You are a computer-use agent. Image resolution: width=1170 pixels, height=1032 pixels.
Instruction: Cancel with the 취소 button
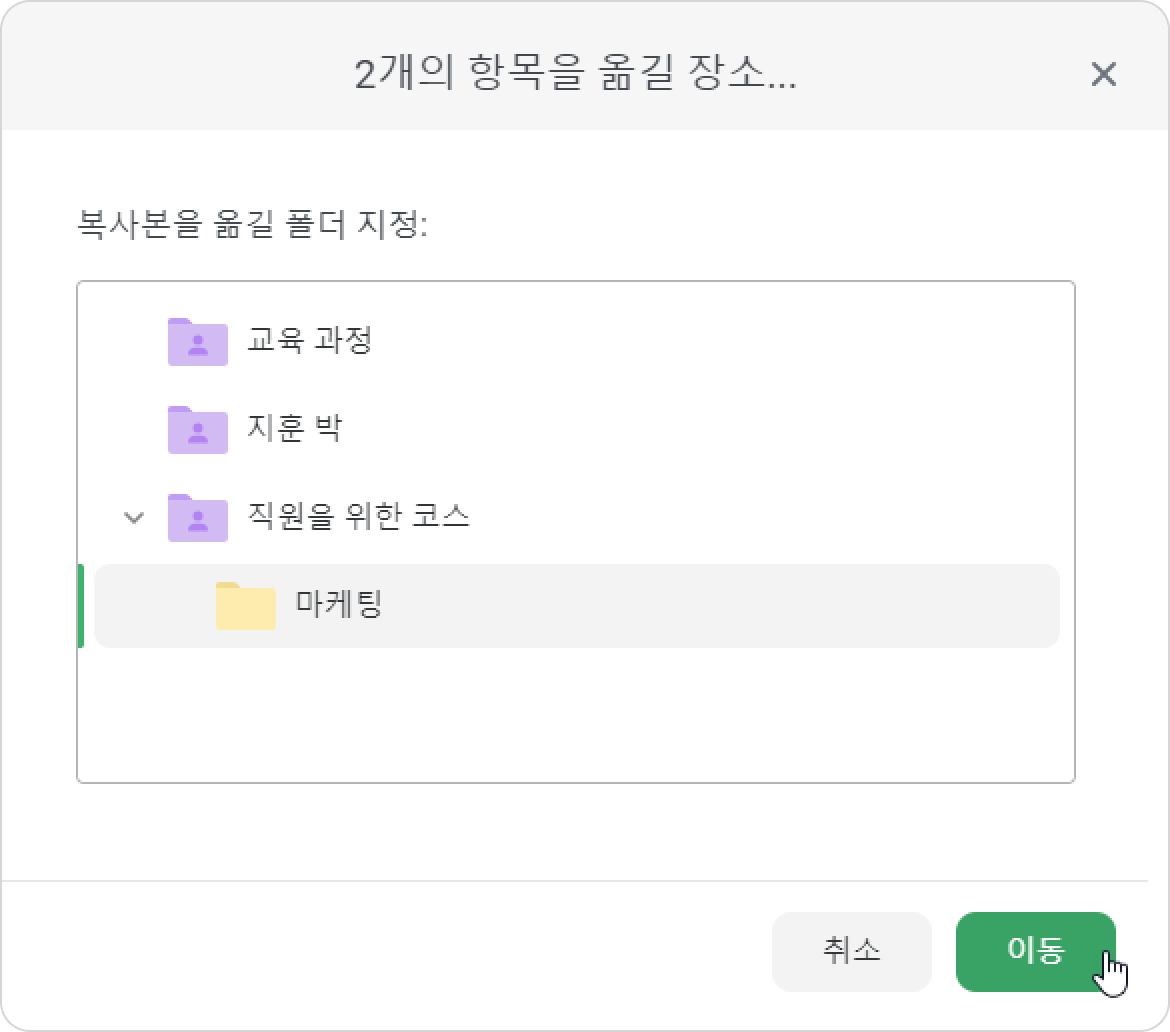click(851, 951)
